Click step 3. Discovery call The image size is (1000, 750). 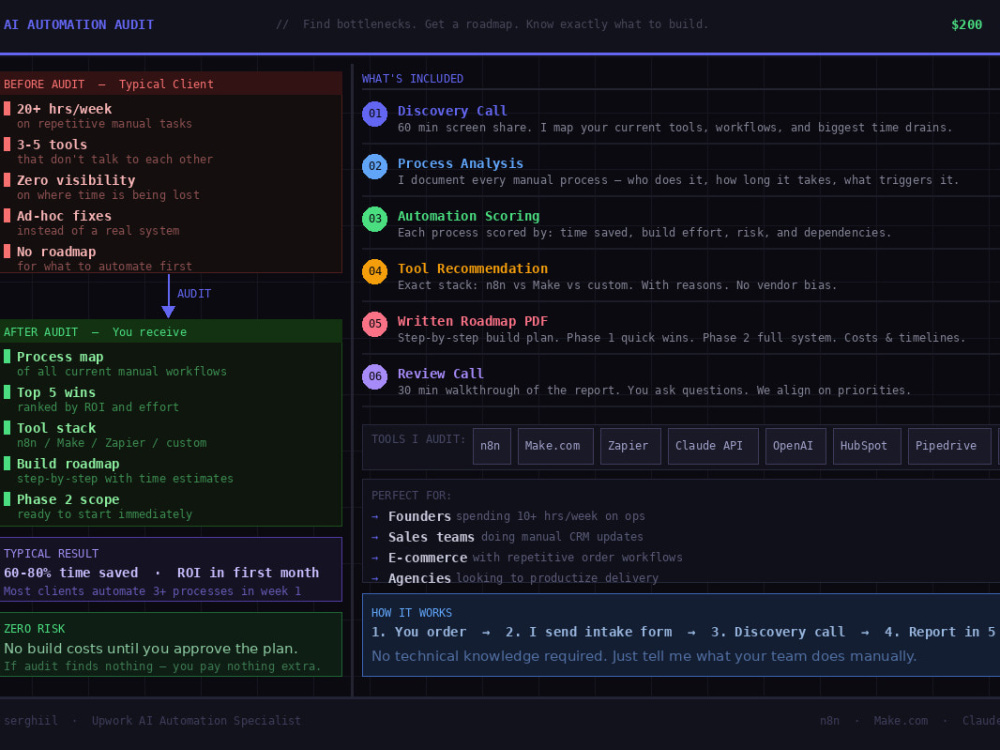(x=777, y=632)
